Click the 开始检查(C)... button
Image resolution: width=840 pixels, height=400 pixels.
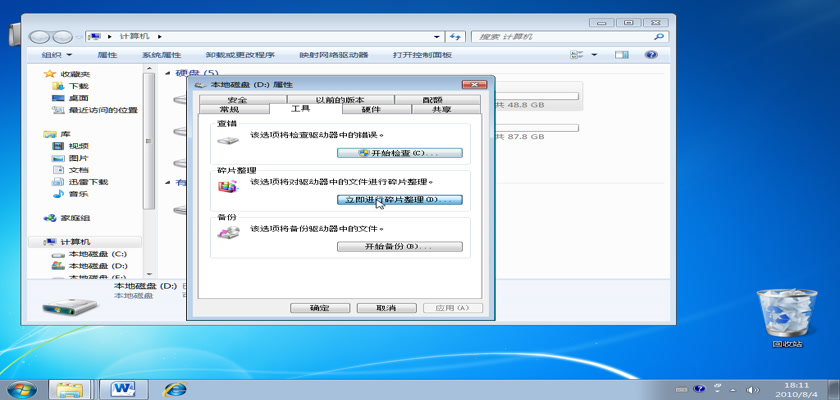pyautogui.click(x=399, y=153)
